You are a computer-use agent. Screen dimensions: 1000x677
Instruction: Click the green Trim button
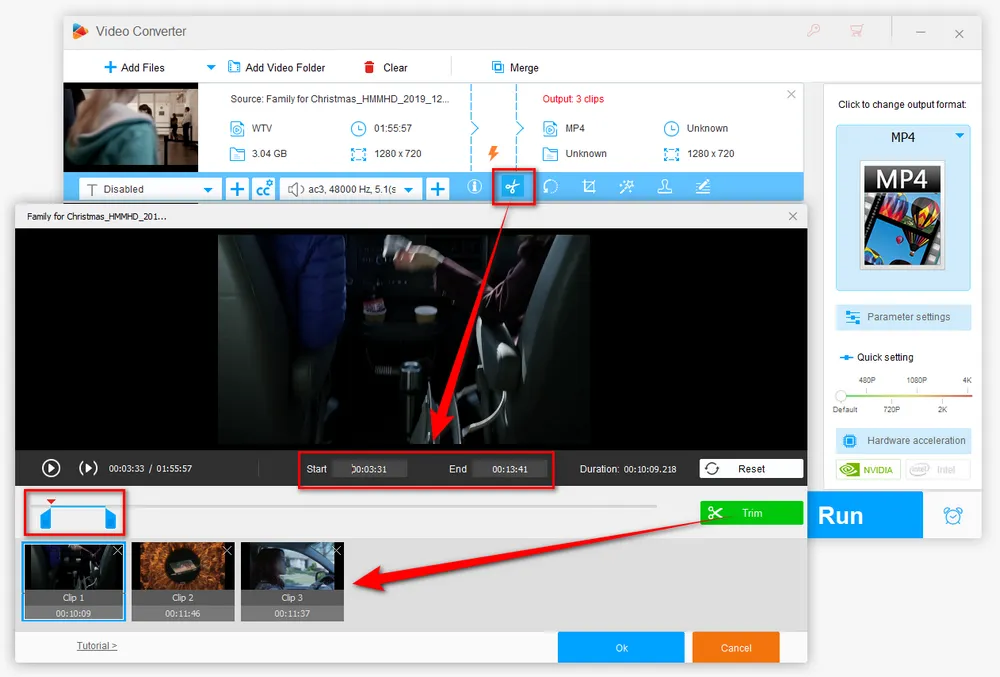click(x=751, y=513)
